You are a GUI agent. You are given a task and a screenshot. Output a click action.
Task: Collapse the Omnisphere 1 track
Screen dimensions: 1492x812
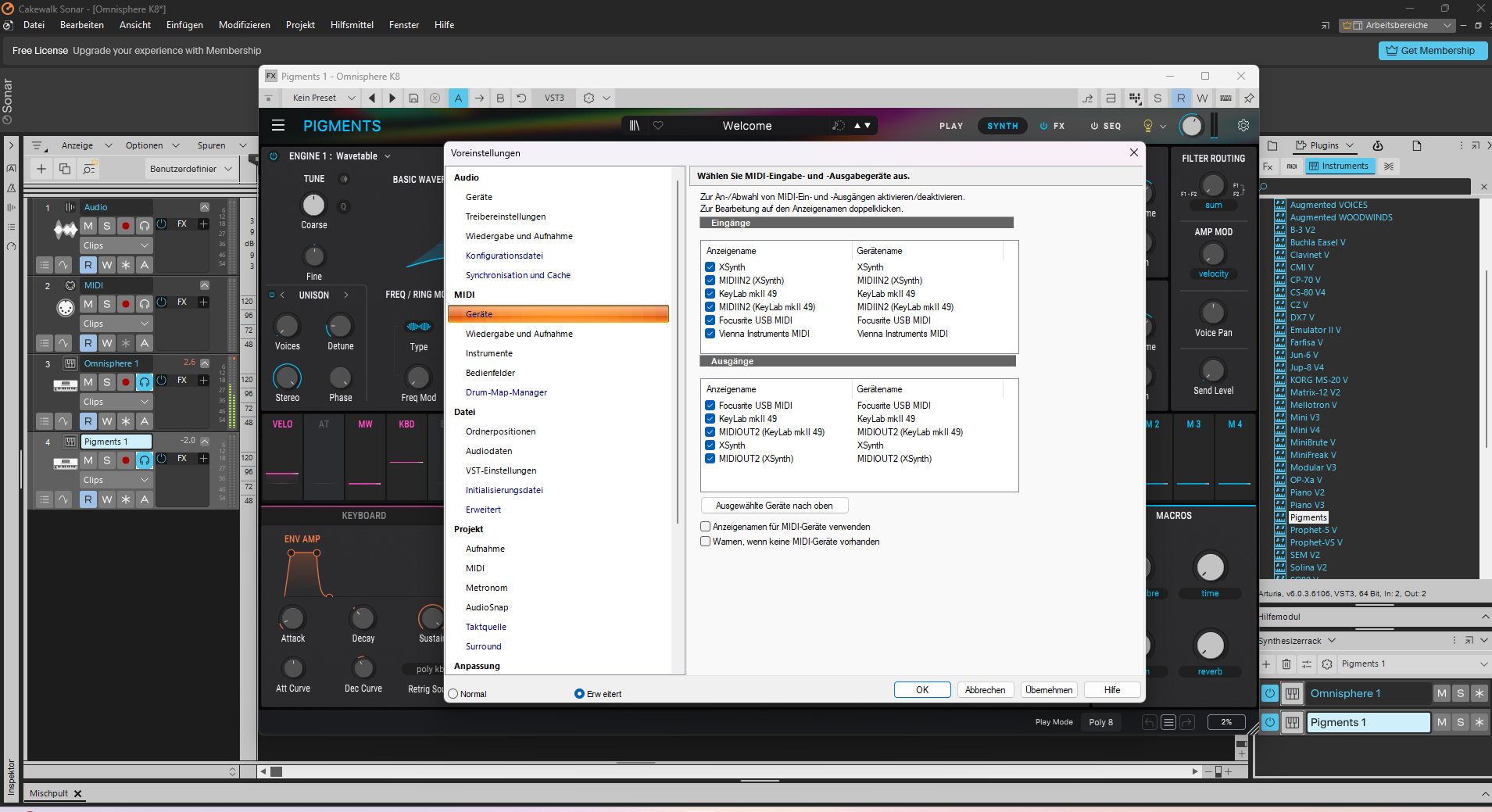[204, 363]
